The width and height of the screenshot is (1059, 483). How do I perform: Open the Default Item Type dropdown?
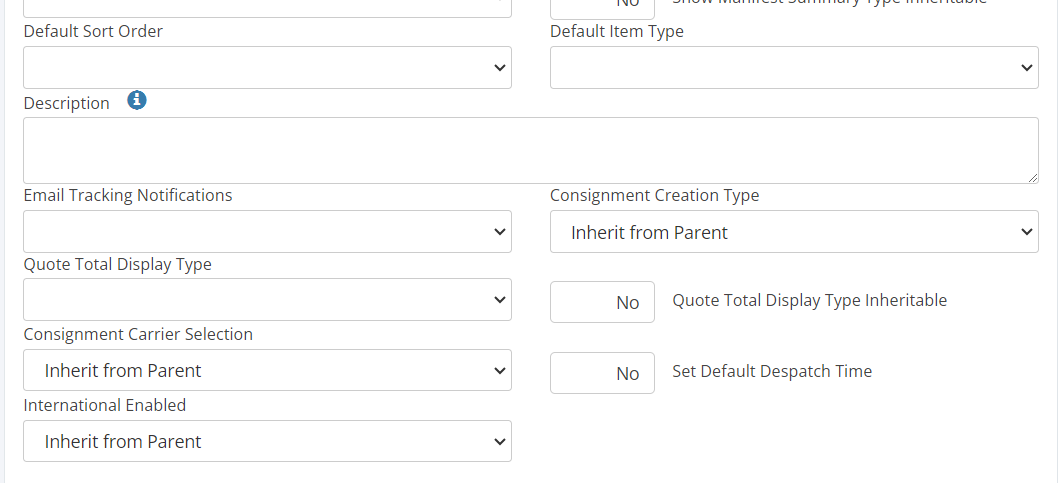pyautogui.click(x=794, y=67)
